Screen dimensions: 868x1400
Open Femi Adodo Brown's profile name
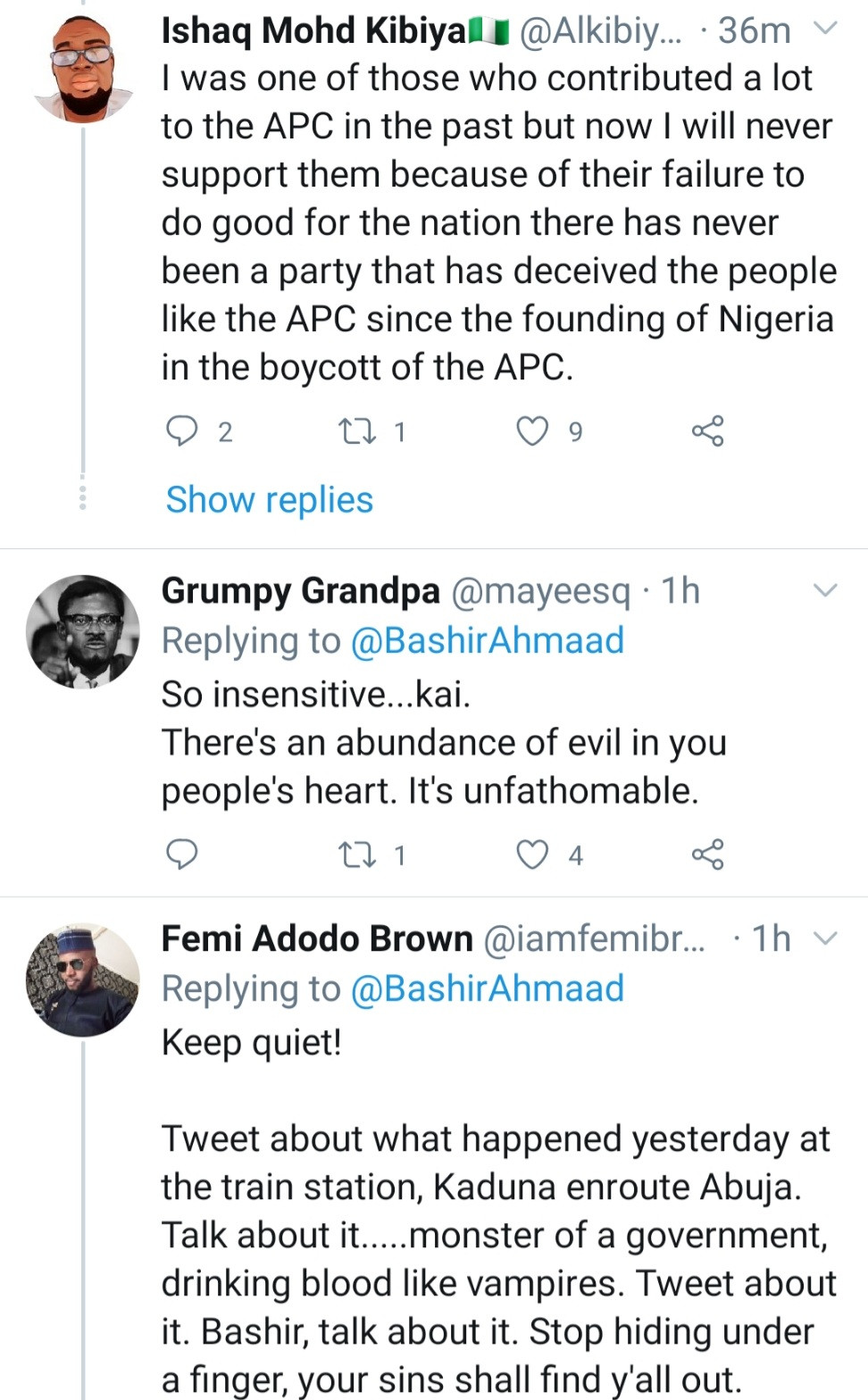pos(317,938)
